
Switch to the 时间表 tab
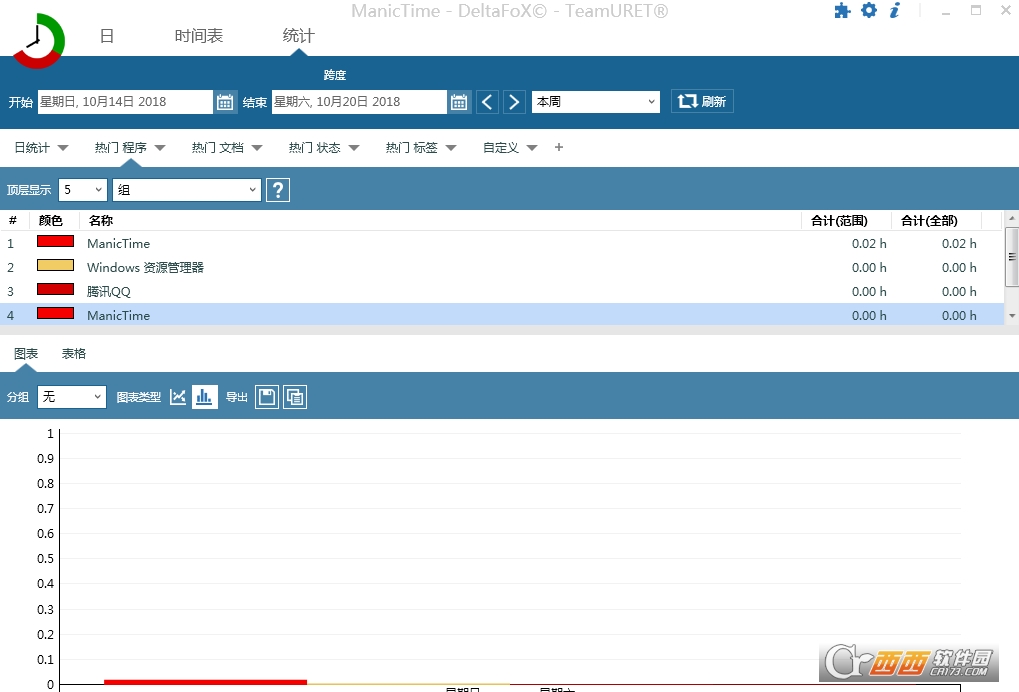click(x=199, y=36)
